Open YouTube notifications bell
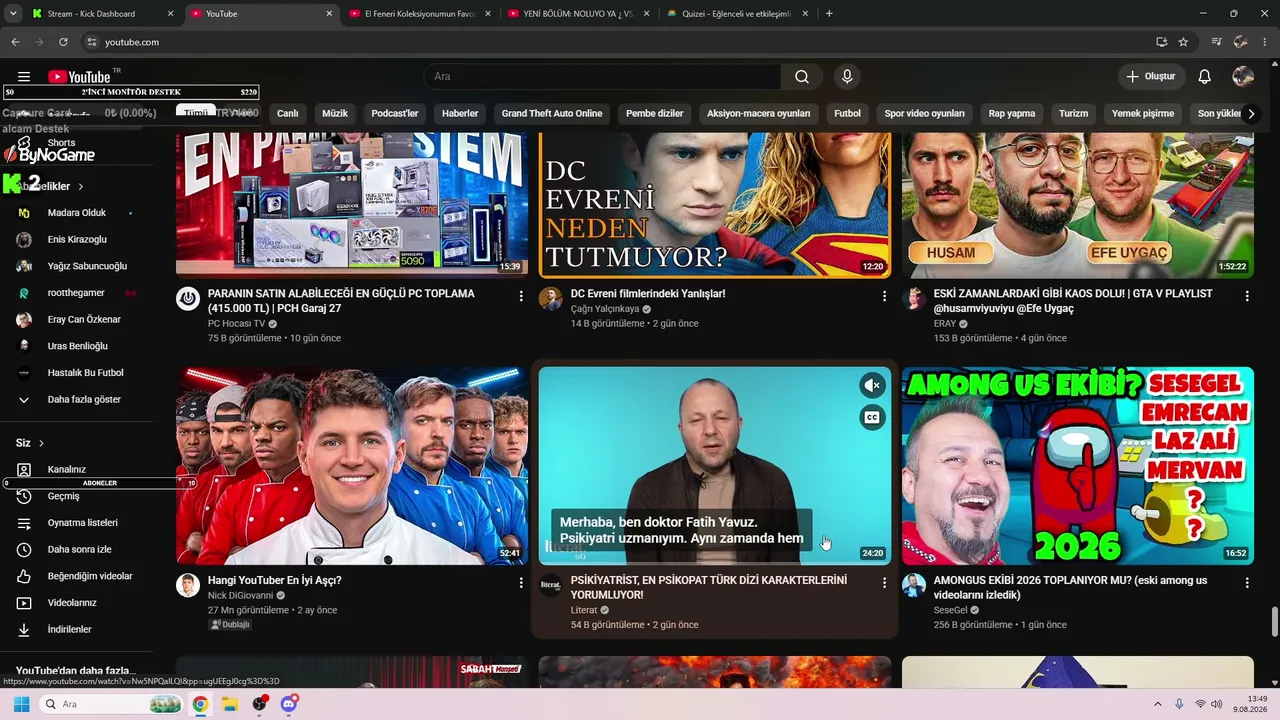This screenshot has width=1280, height=720. coord(1205,77)
